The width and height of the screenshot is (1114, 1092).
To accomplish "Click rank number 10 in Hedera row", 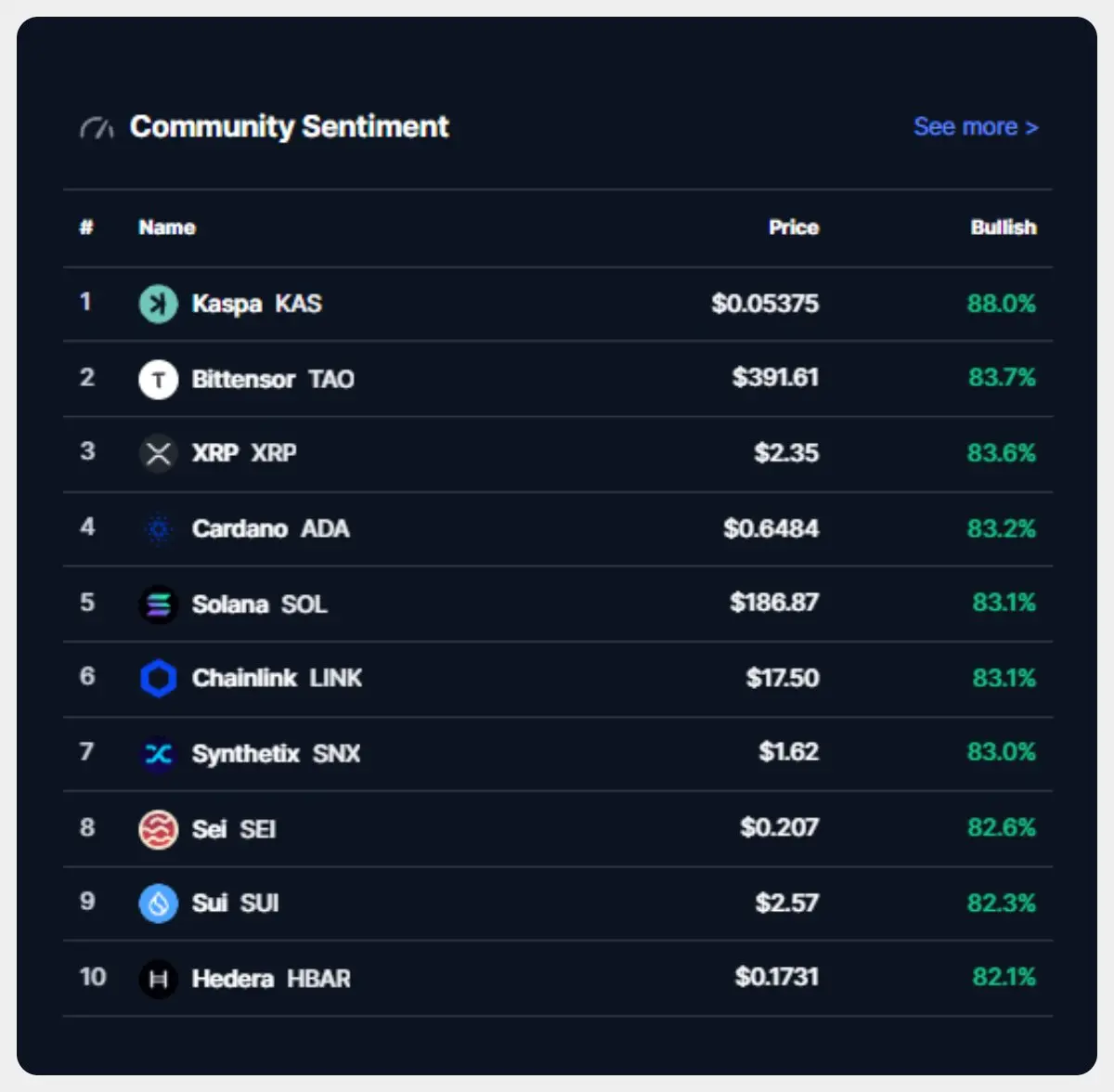I will click(x=93, y=977).
